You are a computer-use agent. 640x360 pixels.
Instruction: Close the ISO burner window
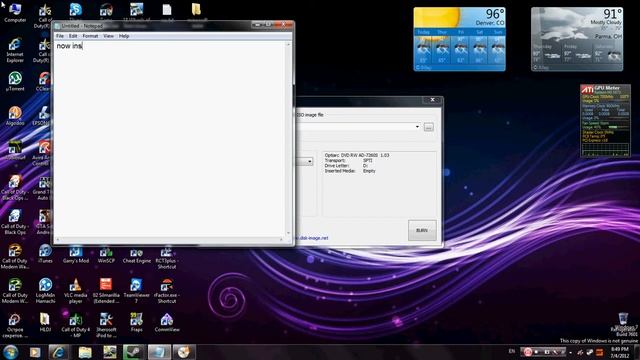[x=432, y=100]
